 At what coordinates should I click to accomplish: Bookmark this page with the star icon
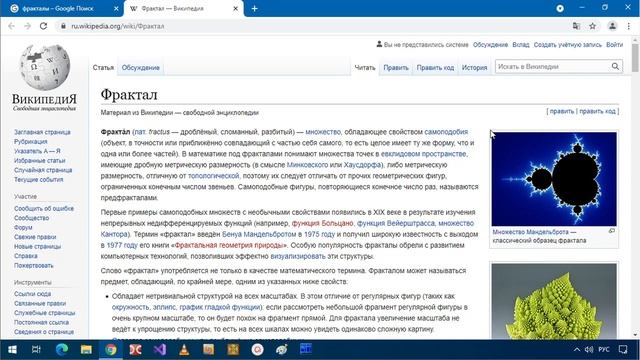point(592,26)
